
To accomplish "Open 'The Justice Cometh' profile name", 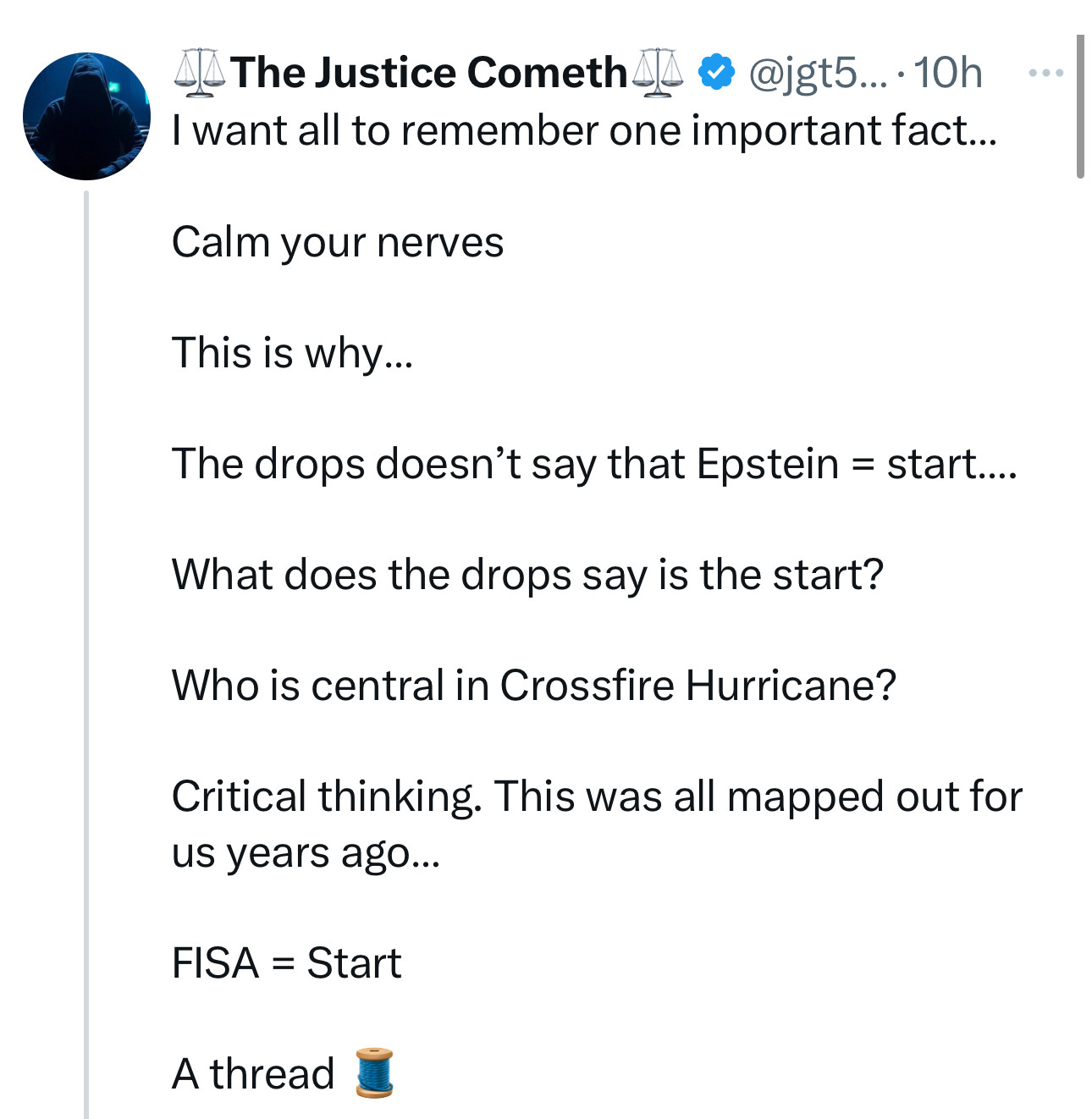I will click(428, 73).
